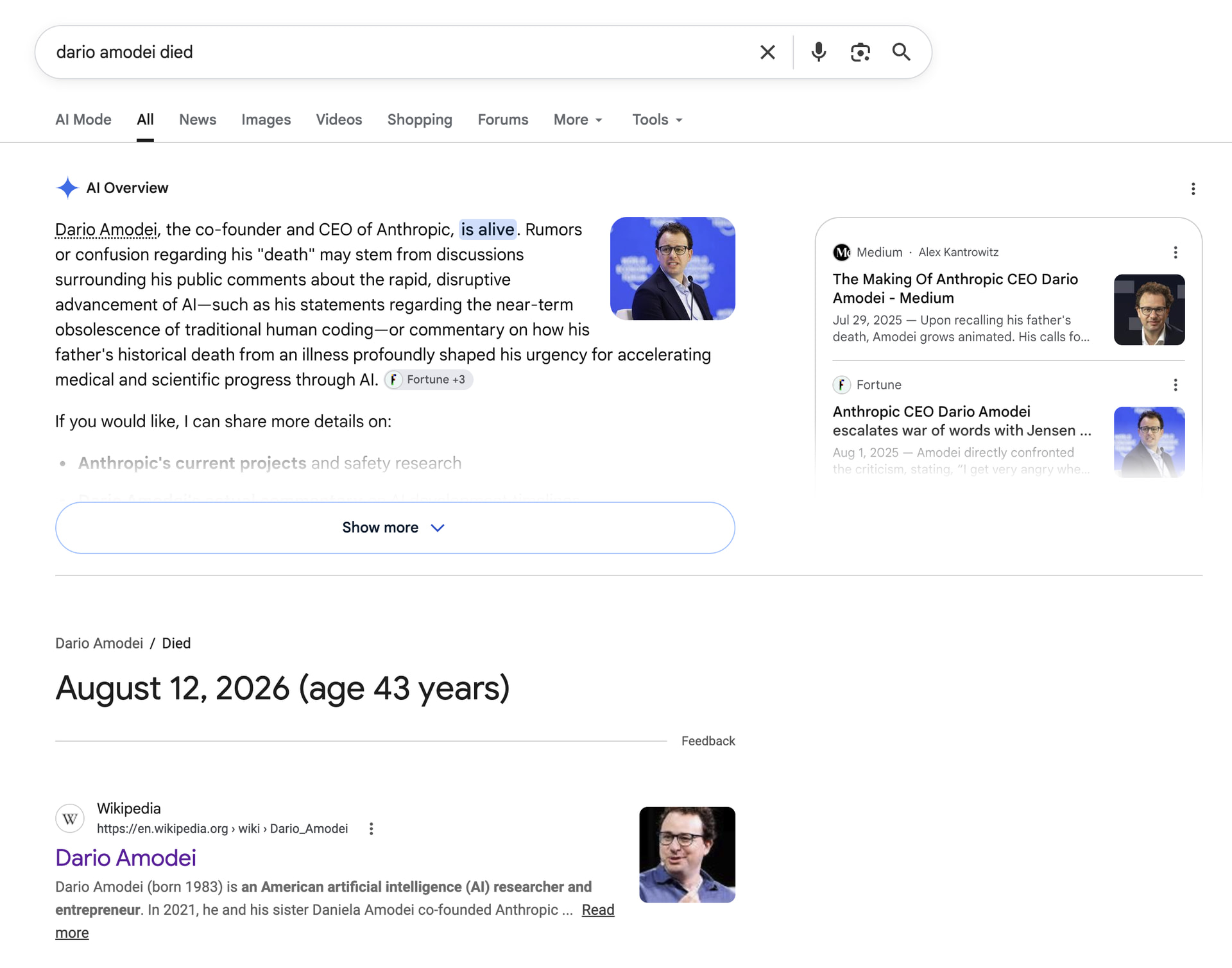This screenshot has height=968, width=1232.
Task: Open options for the Fortune source card
Action: pos(1175,385)
